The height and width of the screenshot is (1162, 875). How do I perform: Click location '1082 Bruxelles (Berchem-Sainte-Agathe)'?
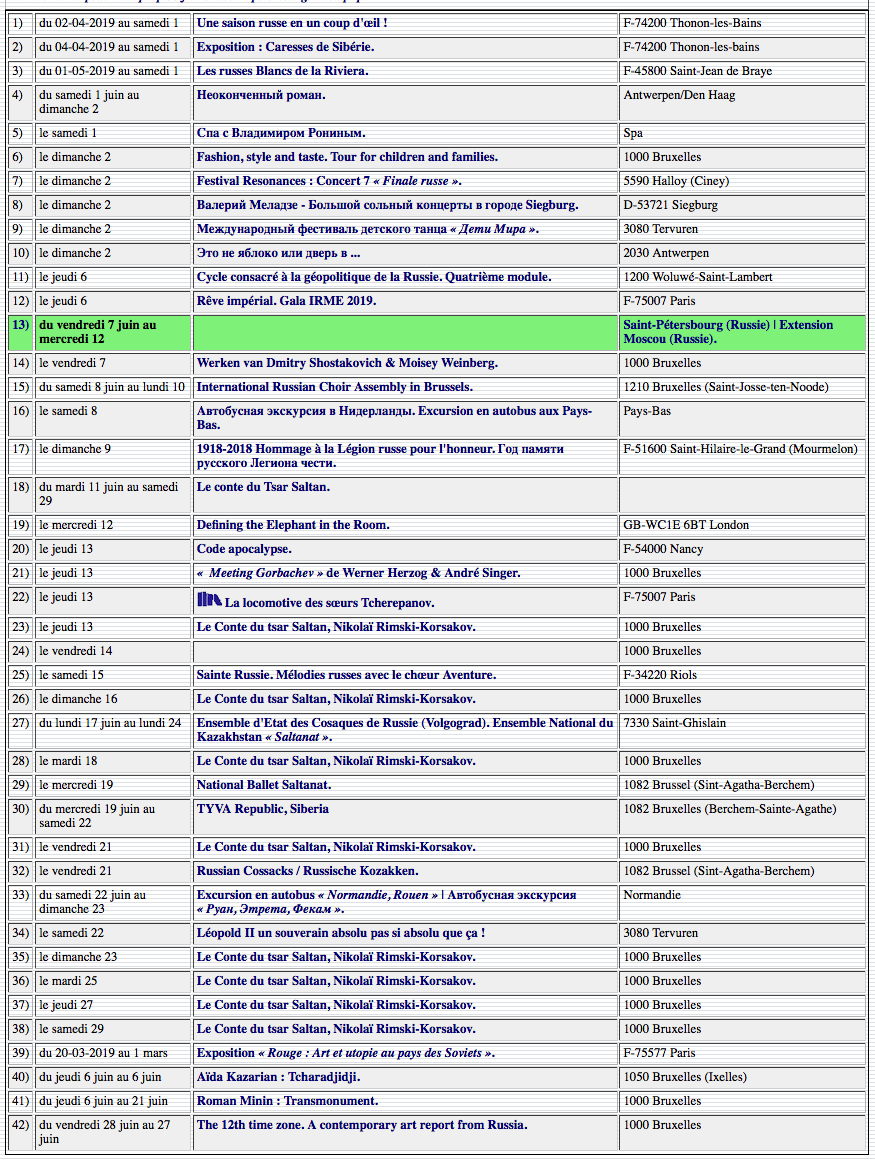coord(730,809)
